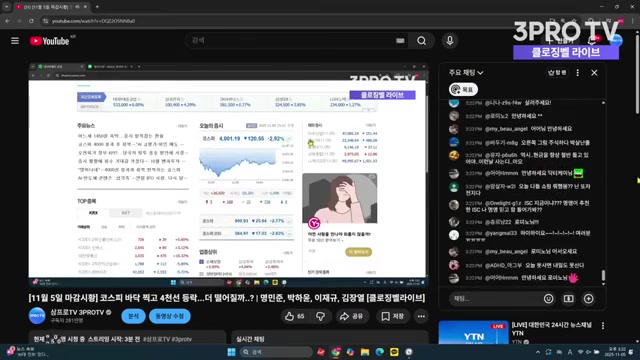
Task: Dislike the video with thumbs down
Action: coord(321,316)
